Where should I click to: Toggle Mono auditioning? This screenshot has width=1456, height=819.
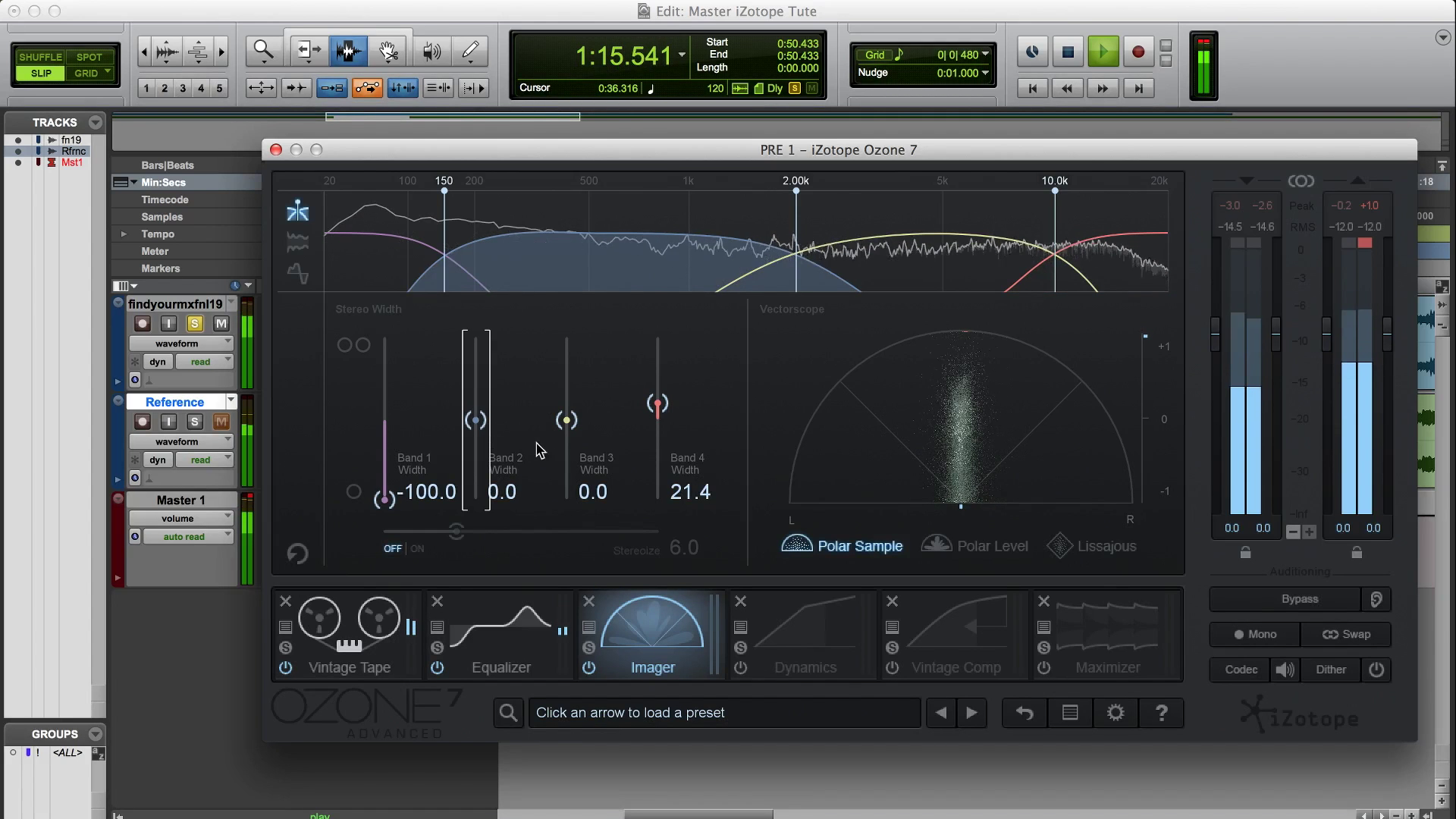click(1255, 635)
